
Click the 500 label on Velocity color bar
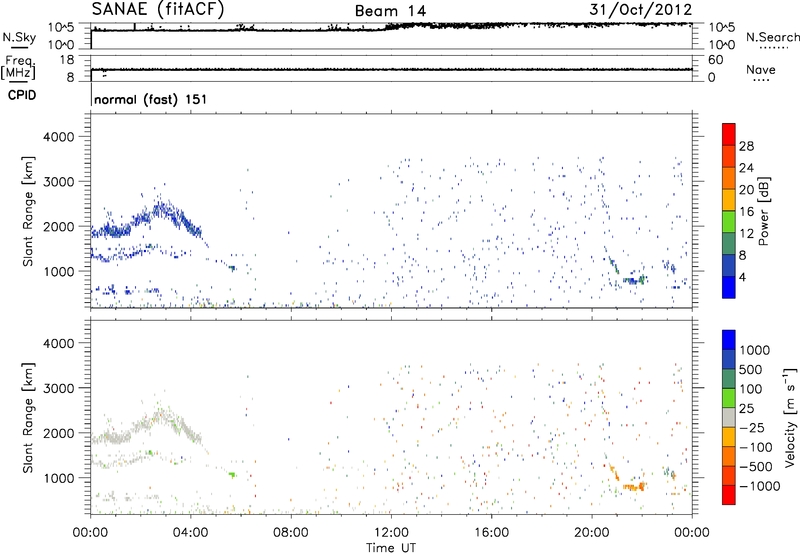click(751, 369)
